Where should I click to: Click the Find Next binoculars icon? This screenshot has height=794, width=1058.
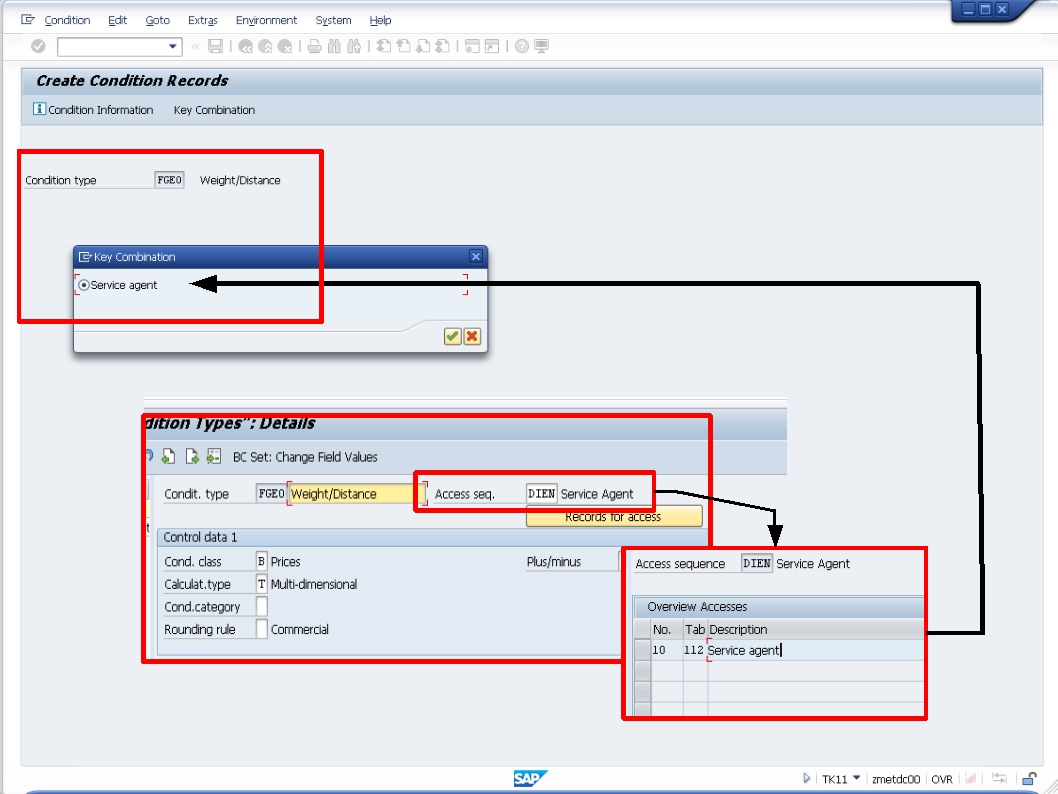pos(354,44)
